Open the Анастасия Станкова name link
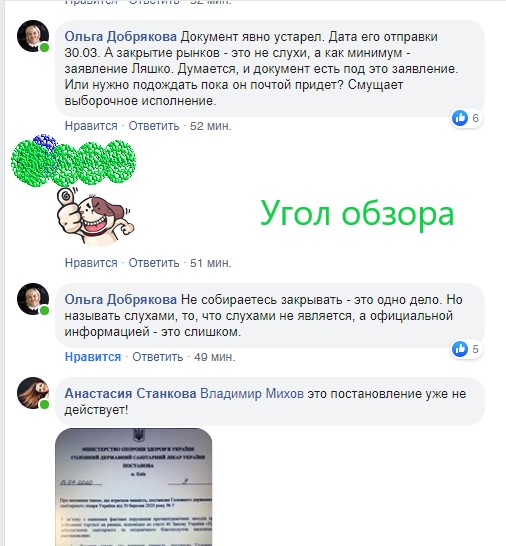Viewport: 506px width, 546px height. click(131, 393)
